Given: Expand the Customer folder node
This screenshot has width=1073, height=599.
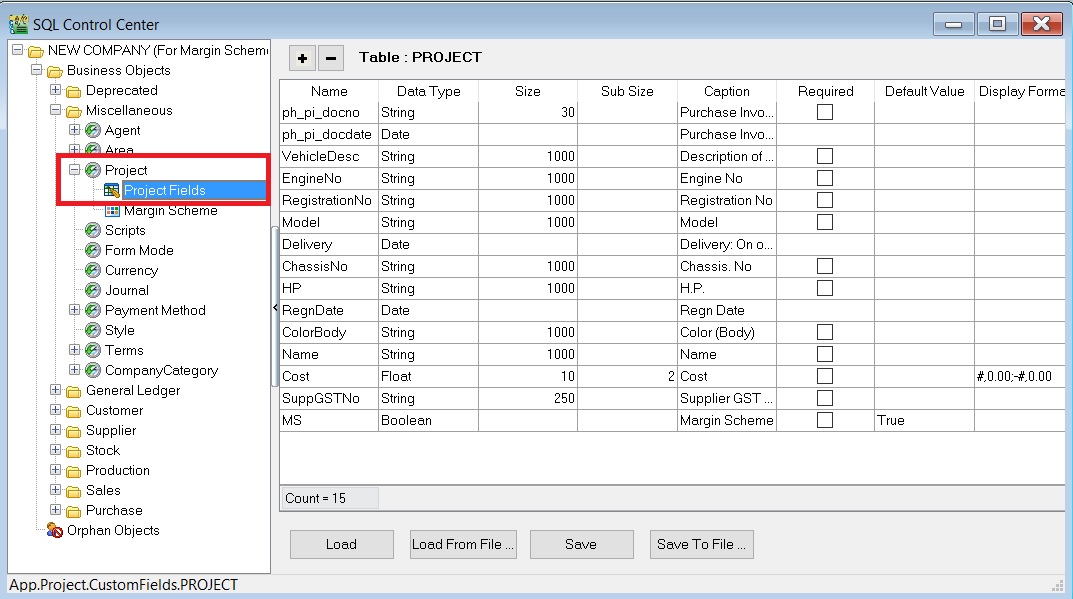Looking at the screenshot, I should point(56,410).
